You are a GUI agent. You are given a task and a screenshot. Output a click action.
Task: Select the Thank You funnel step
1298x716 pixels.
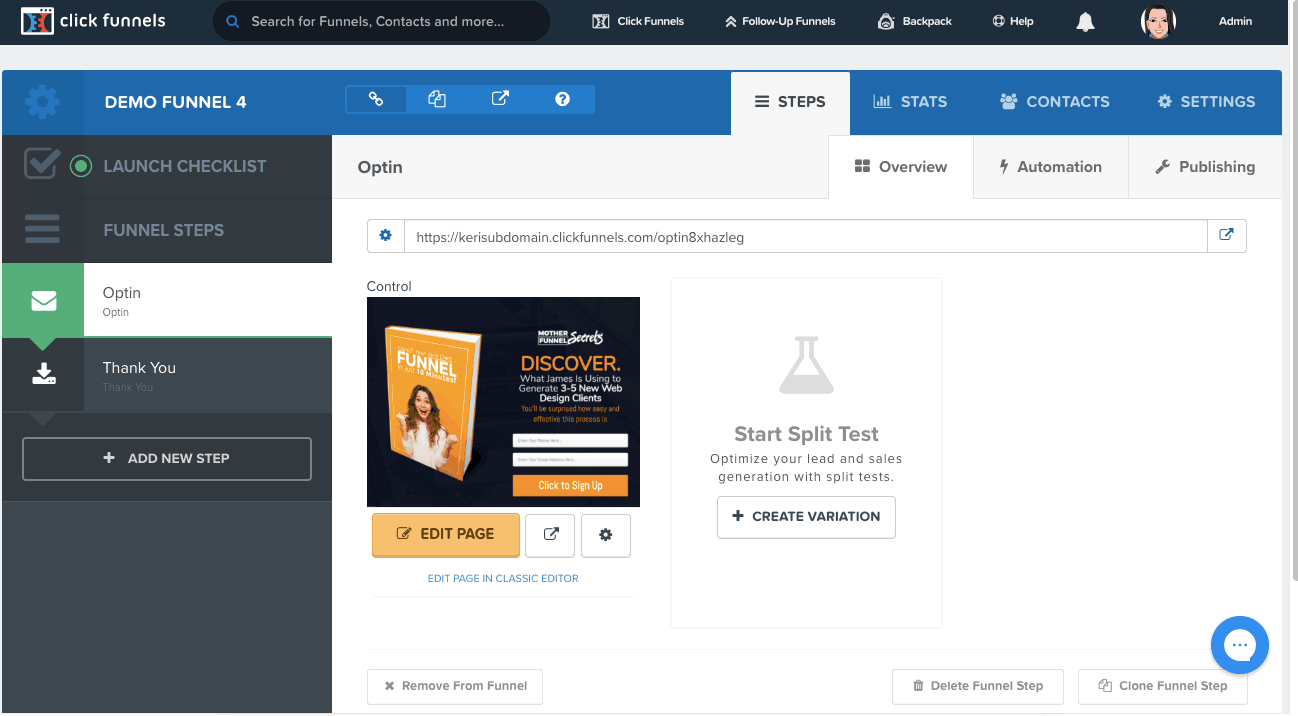point(167,375)
